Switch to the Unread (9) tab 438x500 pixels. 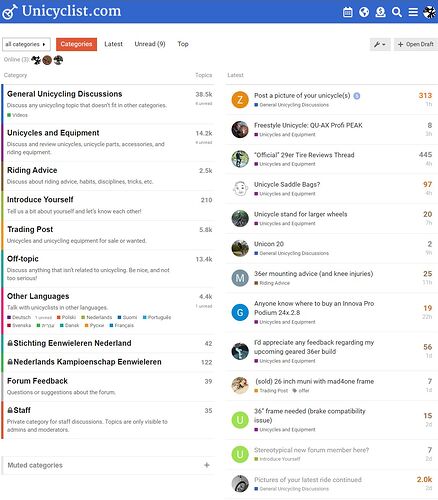[150, 44]
